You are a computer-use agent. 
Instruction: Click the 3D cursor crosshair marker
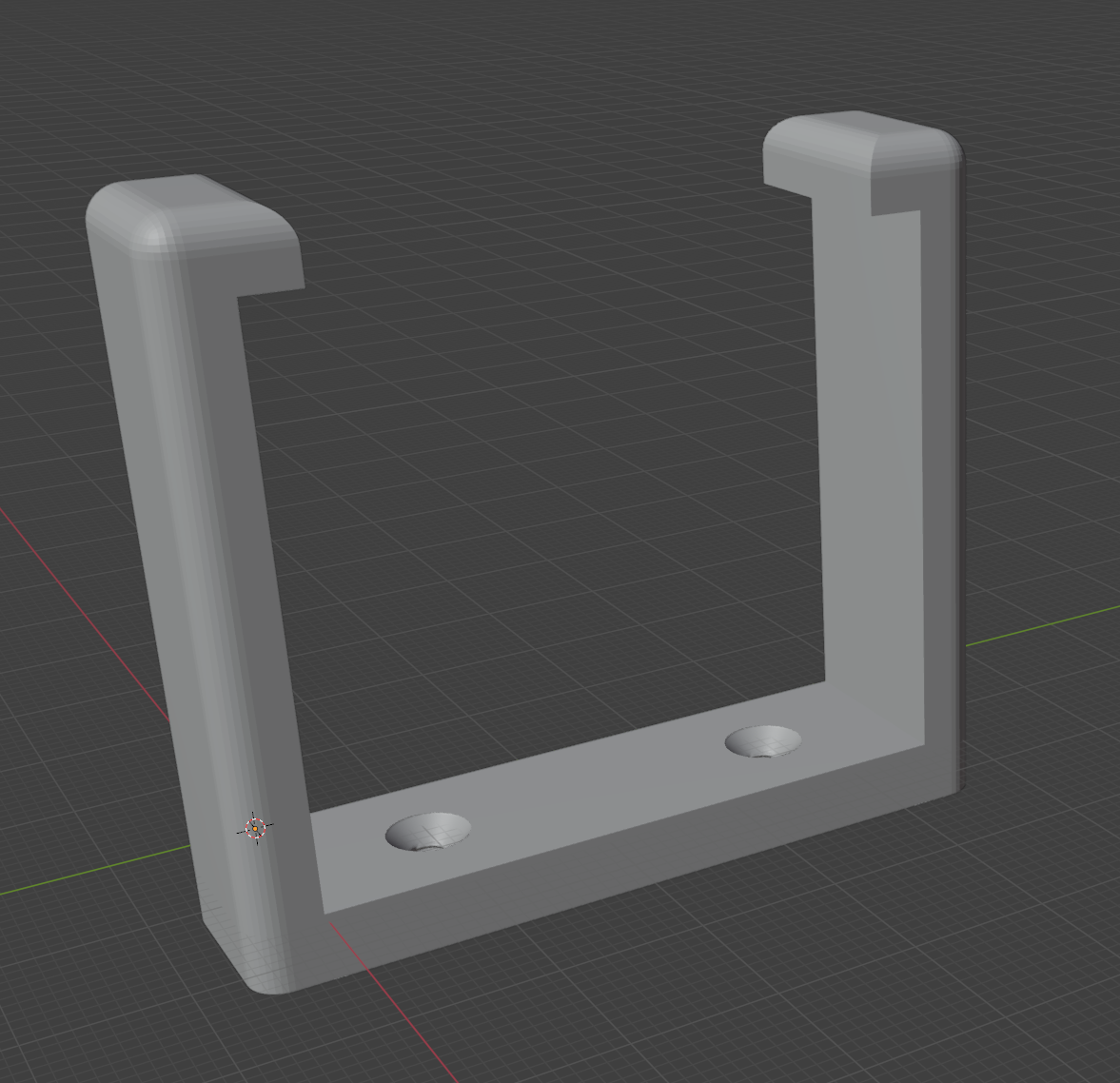click(x=255, y=828)
